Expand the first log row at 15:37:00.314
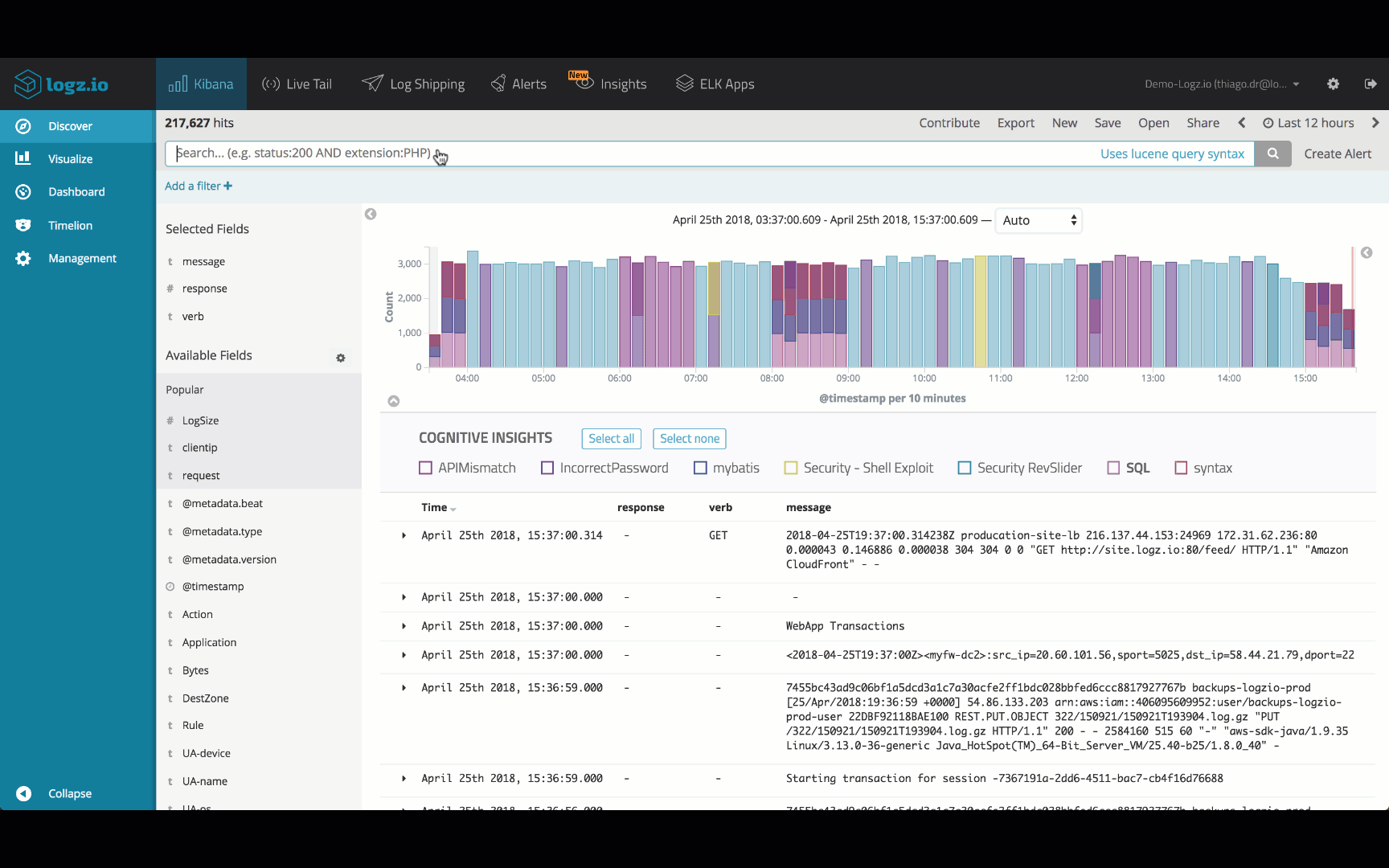 click(404, 535)
